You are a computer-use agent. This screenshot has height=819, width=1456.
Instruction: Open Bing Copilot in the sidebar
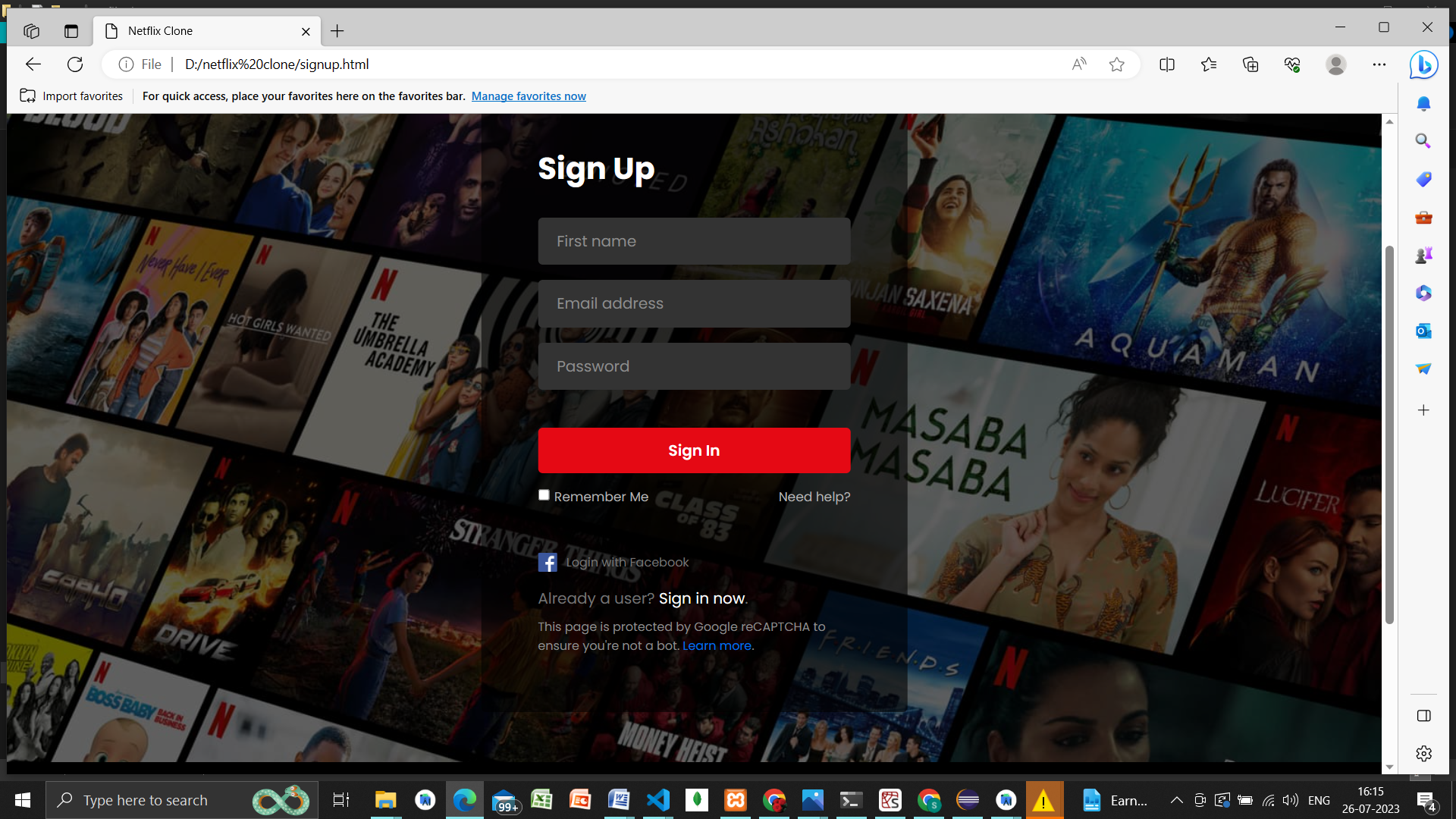pyautogui.click(x=1423, y=64)
